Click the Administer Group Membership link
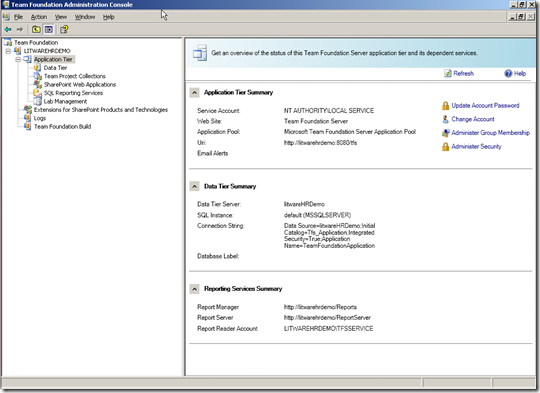 tap(490, 133)
